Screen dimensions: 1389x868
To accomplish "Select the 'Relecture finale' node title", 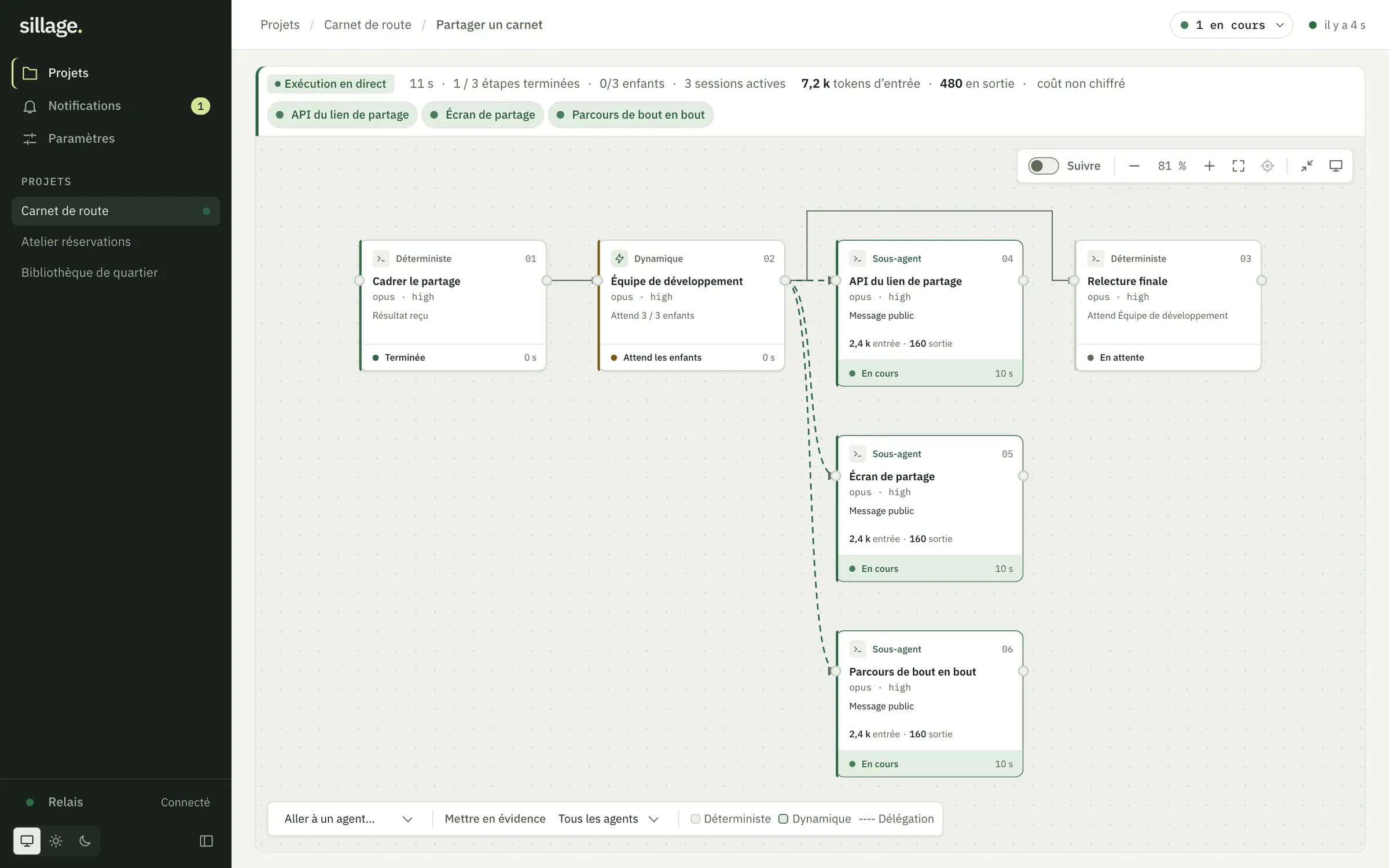I will tap(1127, 281).
